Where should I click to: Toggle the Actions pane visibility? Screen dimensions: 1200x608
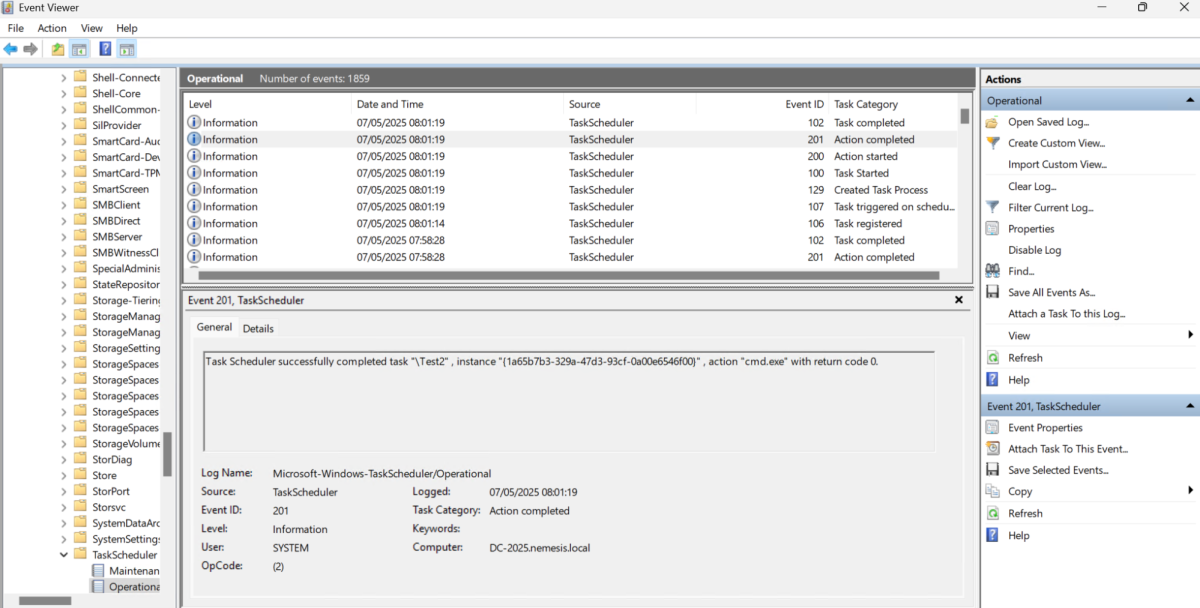(x=126, y=48)
